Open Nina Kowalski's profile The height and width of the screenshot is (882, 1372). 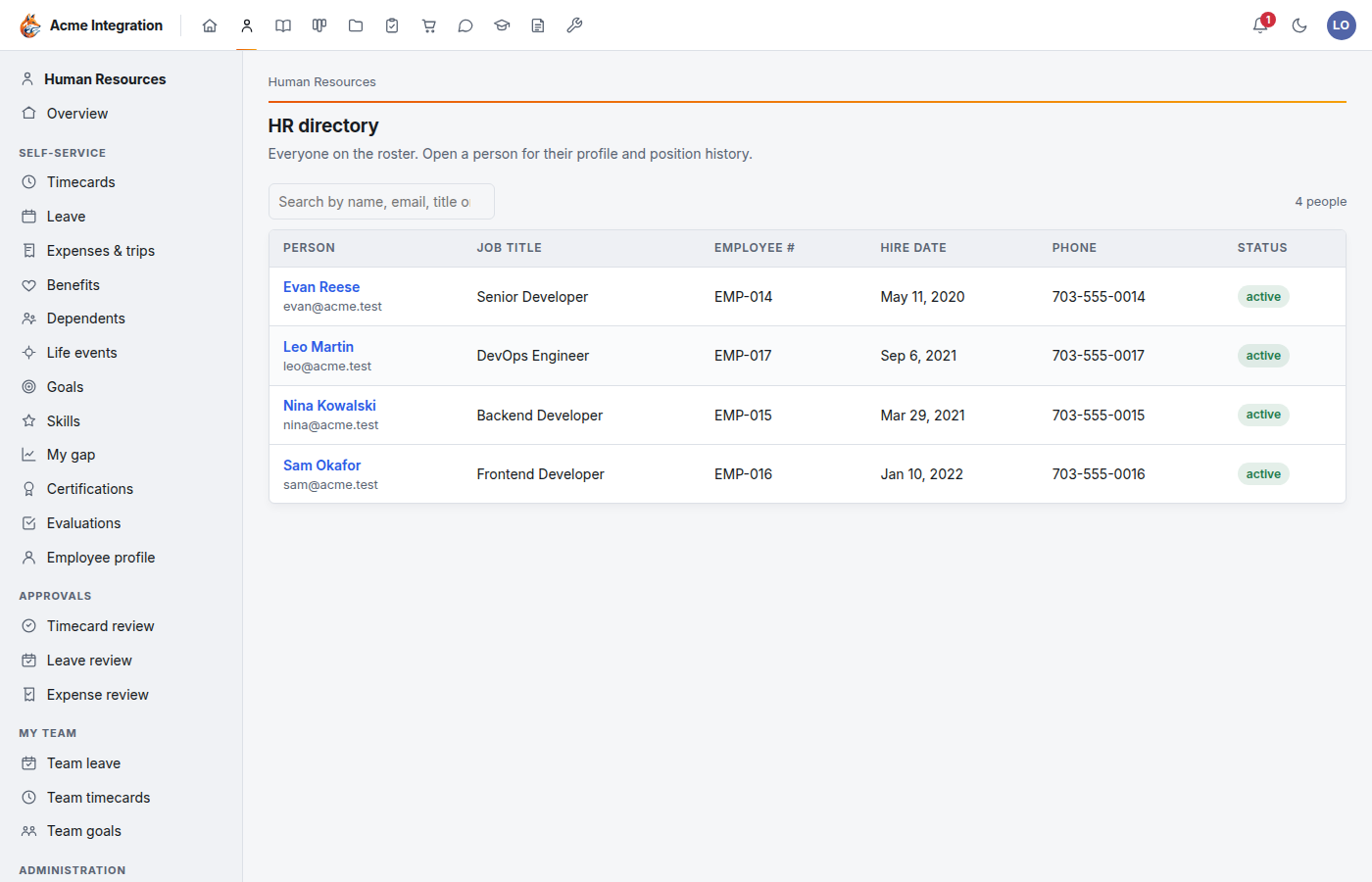pos(329,406)
